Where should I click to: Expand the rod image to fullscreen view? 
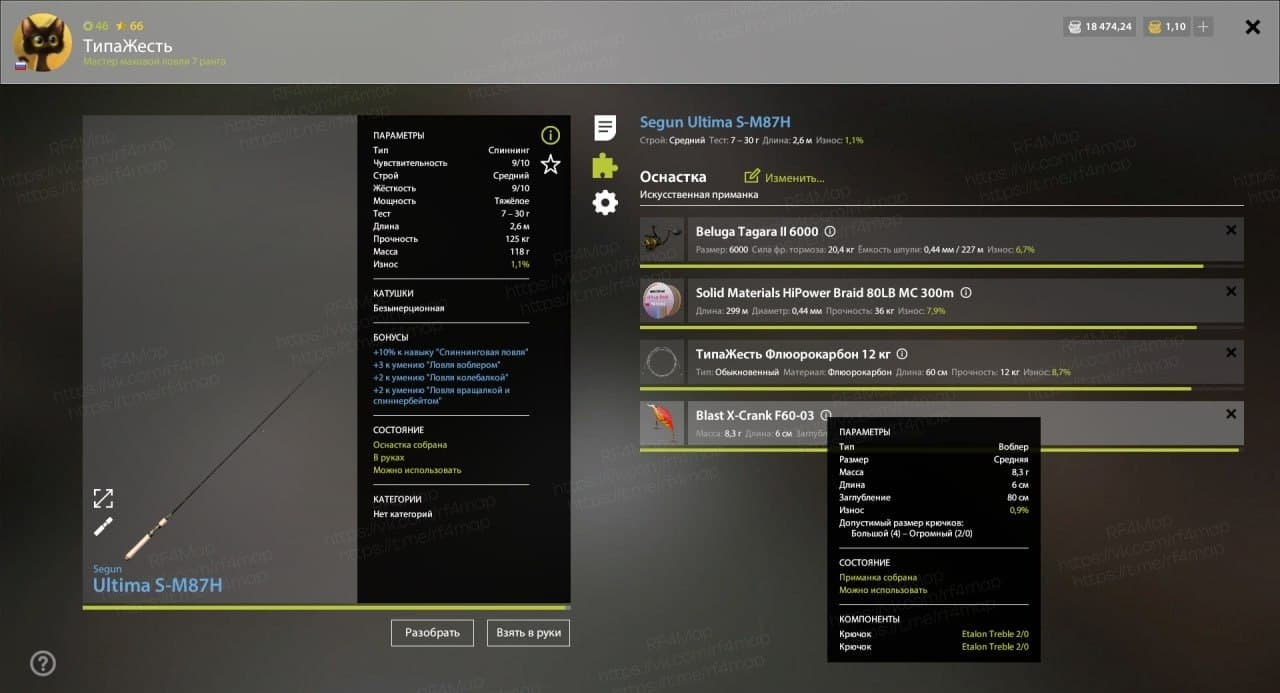(x=103, y=498)
